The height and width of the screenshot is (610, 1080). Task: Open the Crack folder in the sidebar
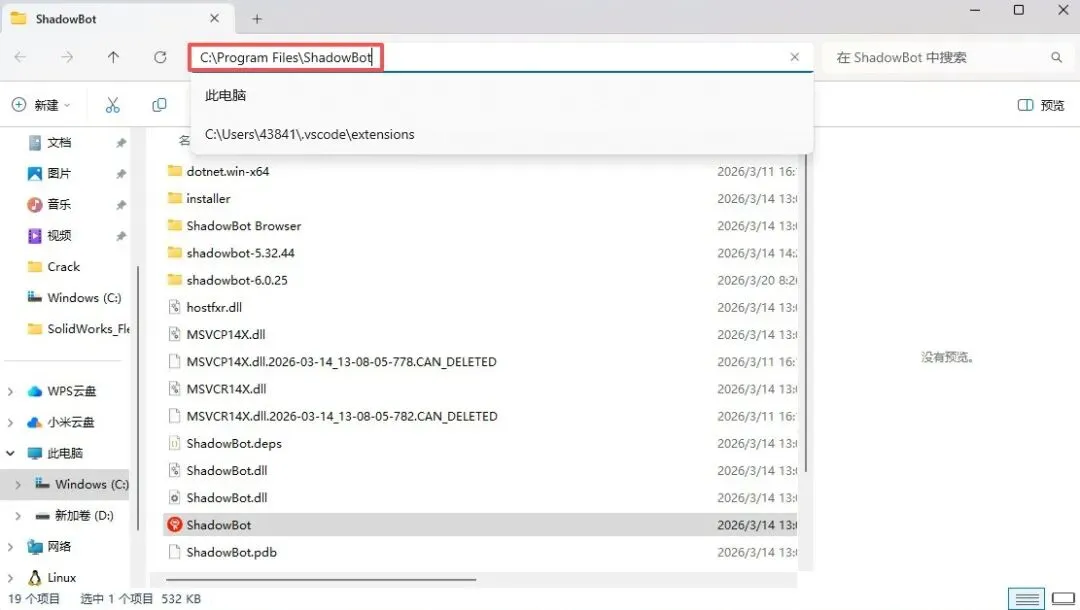tap(63, 266)
